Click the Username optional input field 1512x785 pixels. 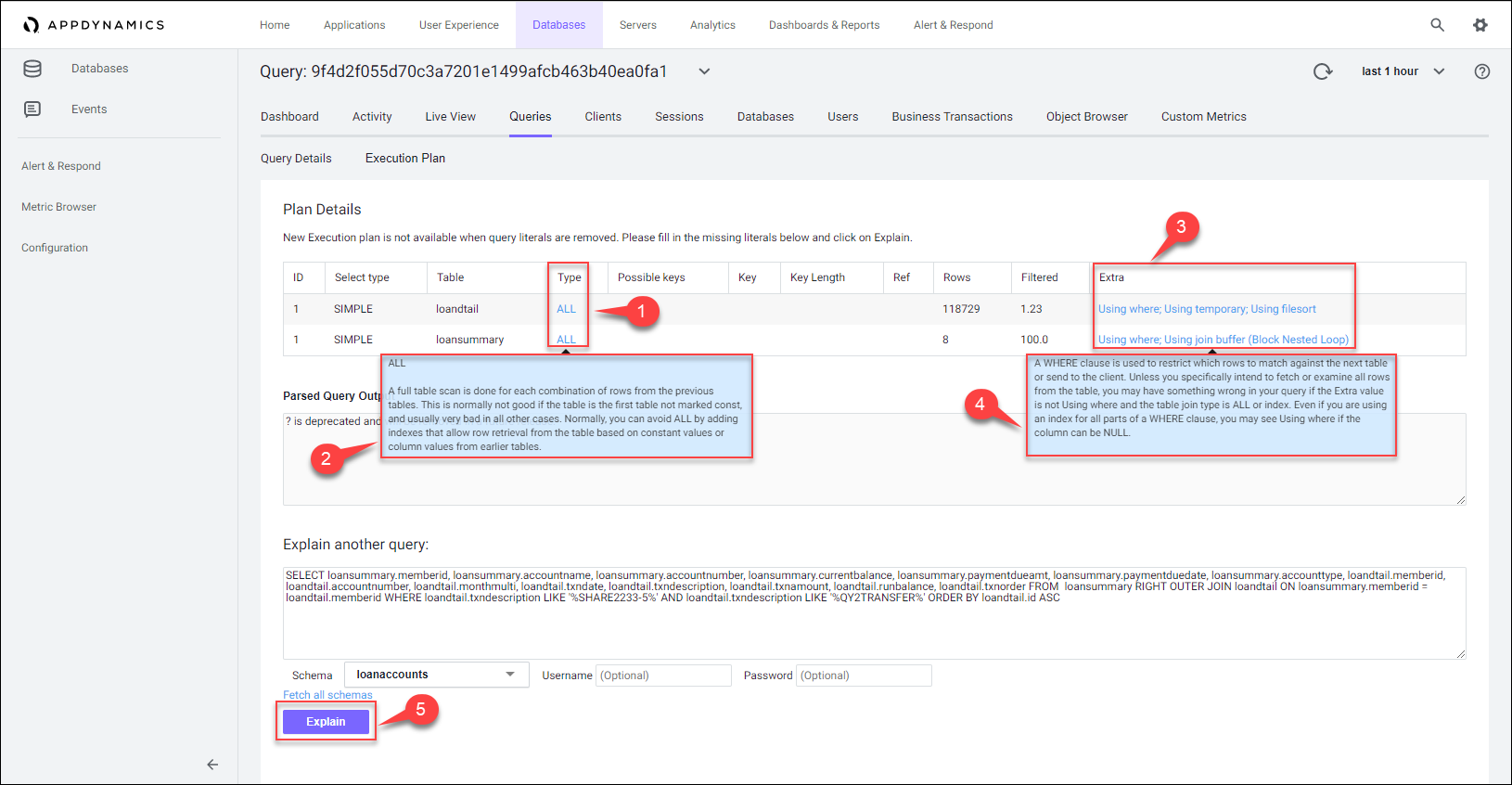[x=664, y=676]
